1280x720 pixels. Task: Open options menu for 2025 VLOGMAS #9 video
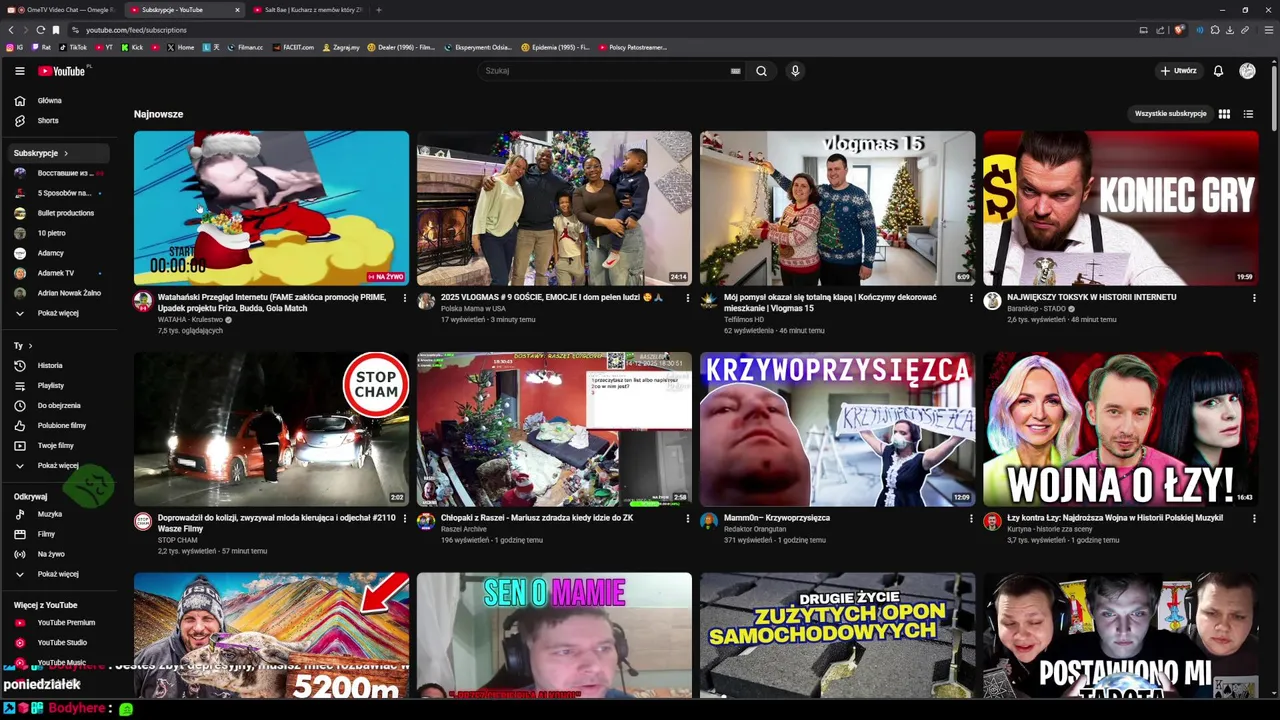point(687,298)
